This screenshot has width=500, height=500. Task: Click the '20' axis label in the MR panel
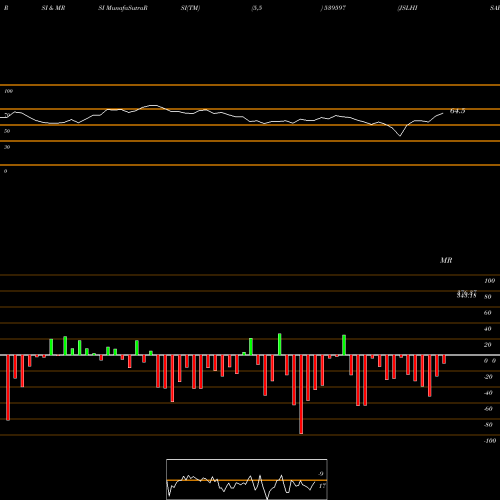pos(488,345)
